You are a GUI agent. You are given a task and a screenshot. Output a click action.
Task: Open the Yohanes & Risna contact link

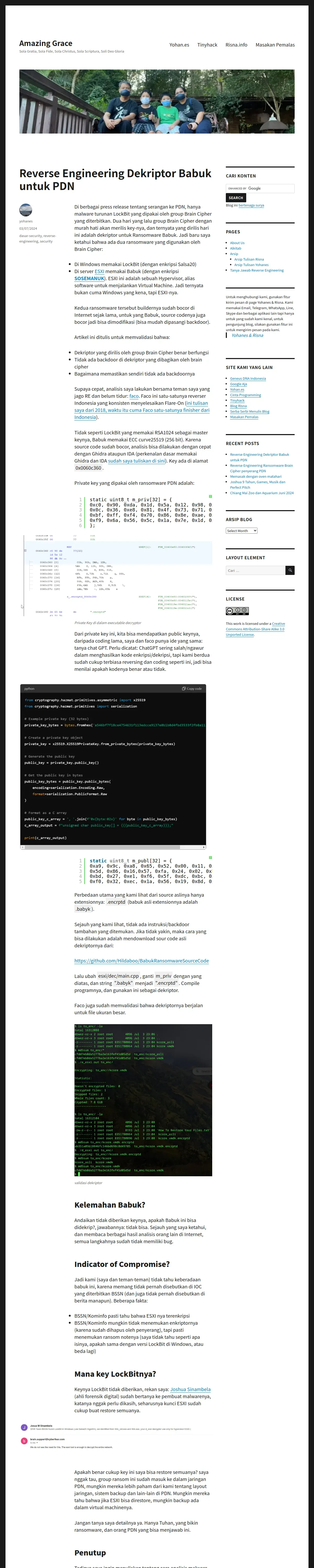click(248, 335)
